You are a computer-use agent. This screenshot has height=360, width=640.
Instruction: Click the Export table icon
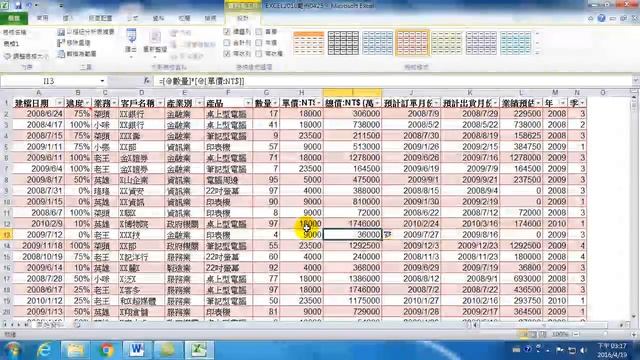click(131, 36)
